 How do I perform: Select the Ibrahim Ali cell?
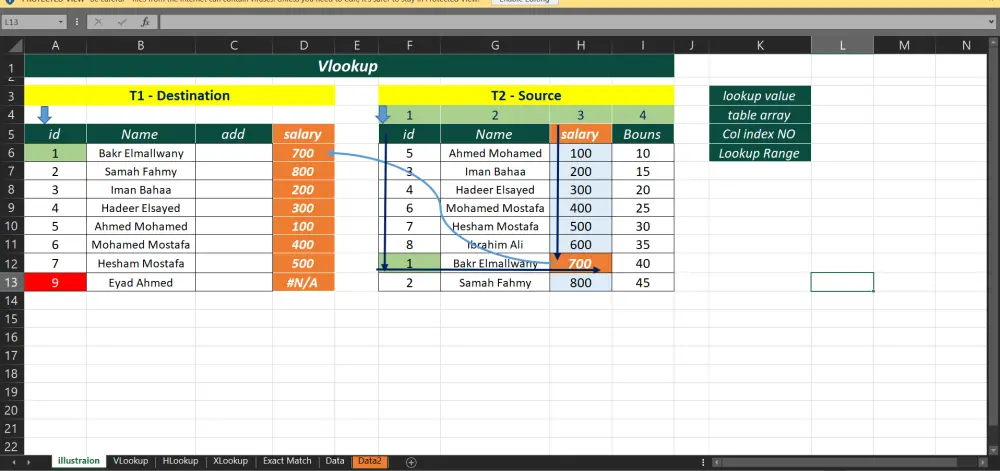(x=495, y=245)
